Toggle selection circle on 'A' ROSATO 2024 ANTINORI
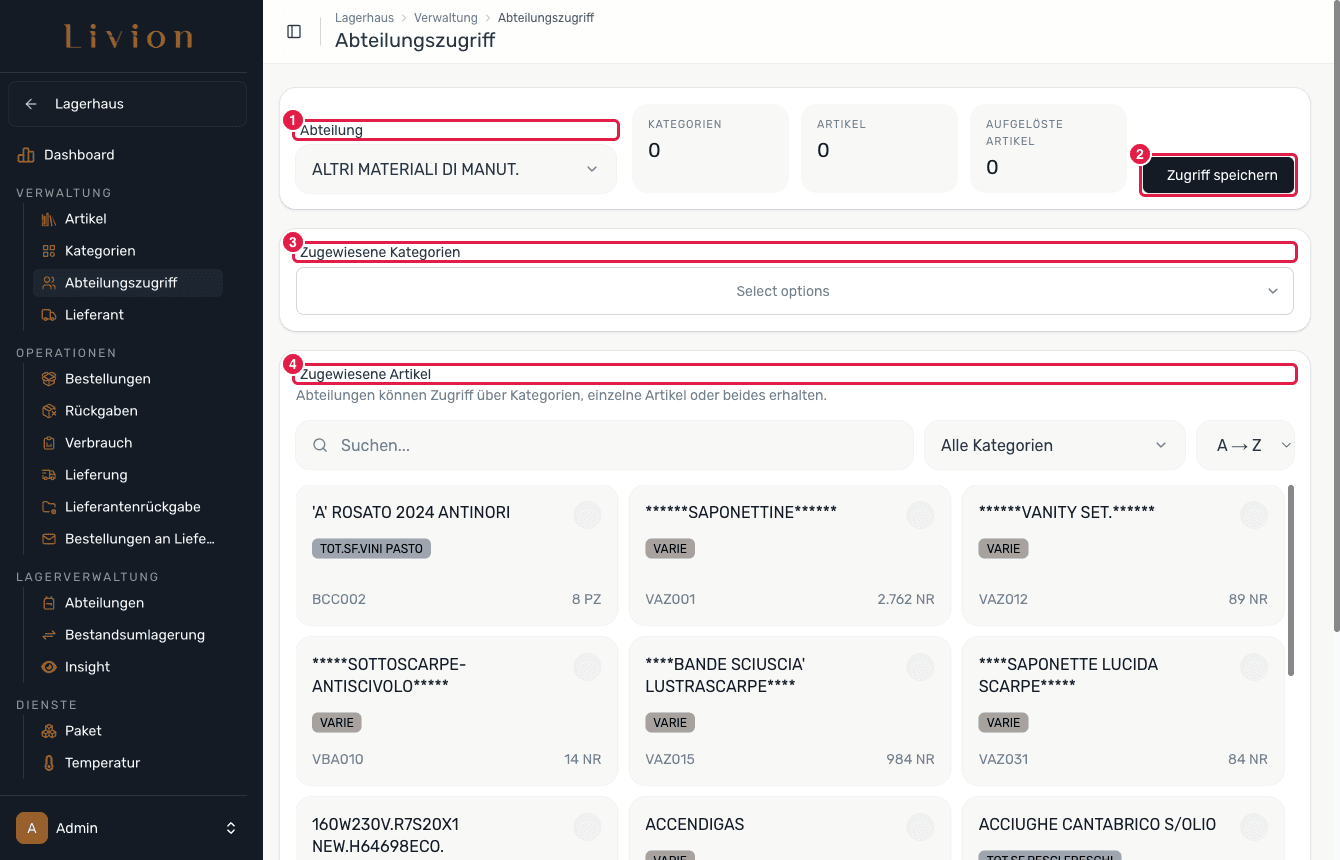This screenshot has height=860, width=1340. [587, 515]
